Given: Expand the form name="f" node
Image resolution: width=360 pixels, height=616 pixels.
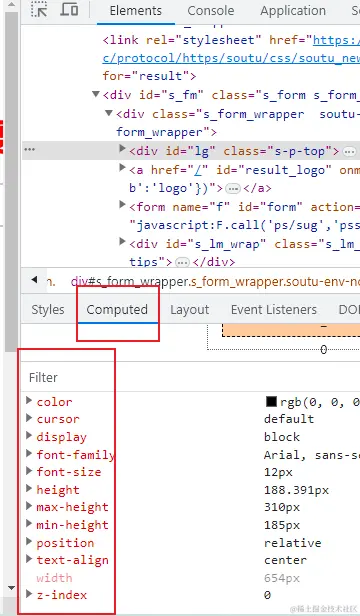Looking at the screenshot, I should (122, 205).
